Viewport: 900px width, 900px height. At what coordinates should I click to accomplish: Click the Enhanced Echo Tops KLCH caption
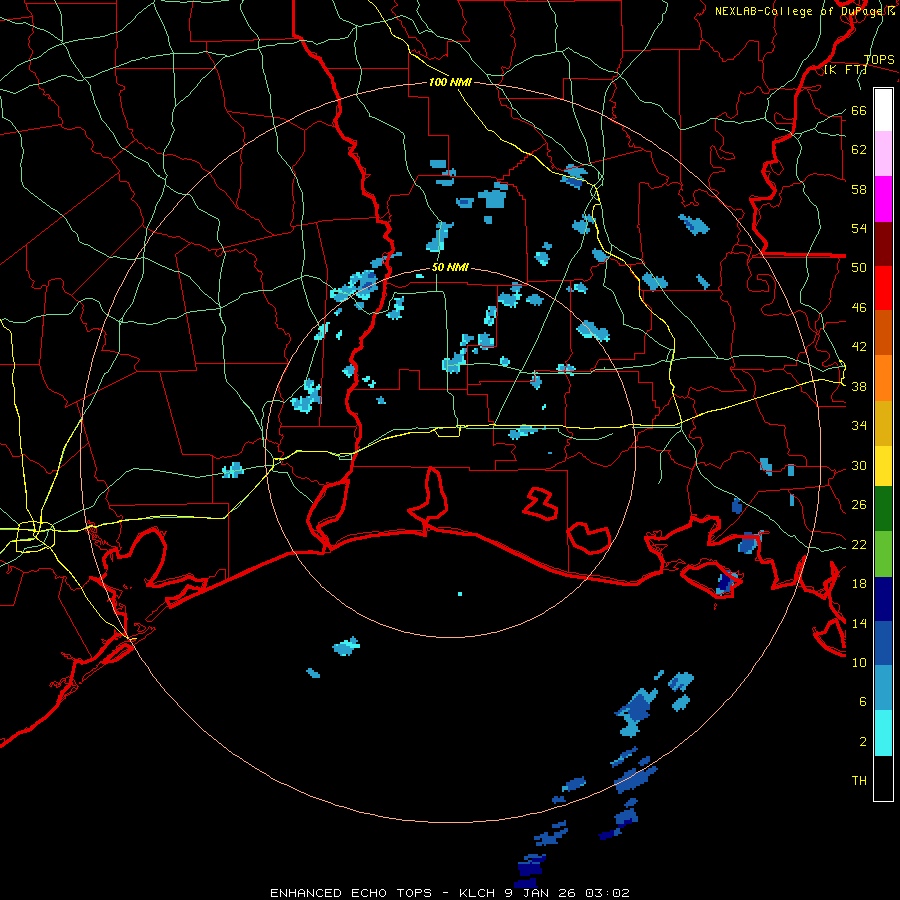click(450, 893)
